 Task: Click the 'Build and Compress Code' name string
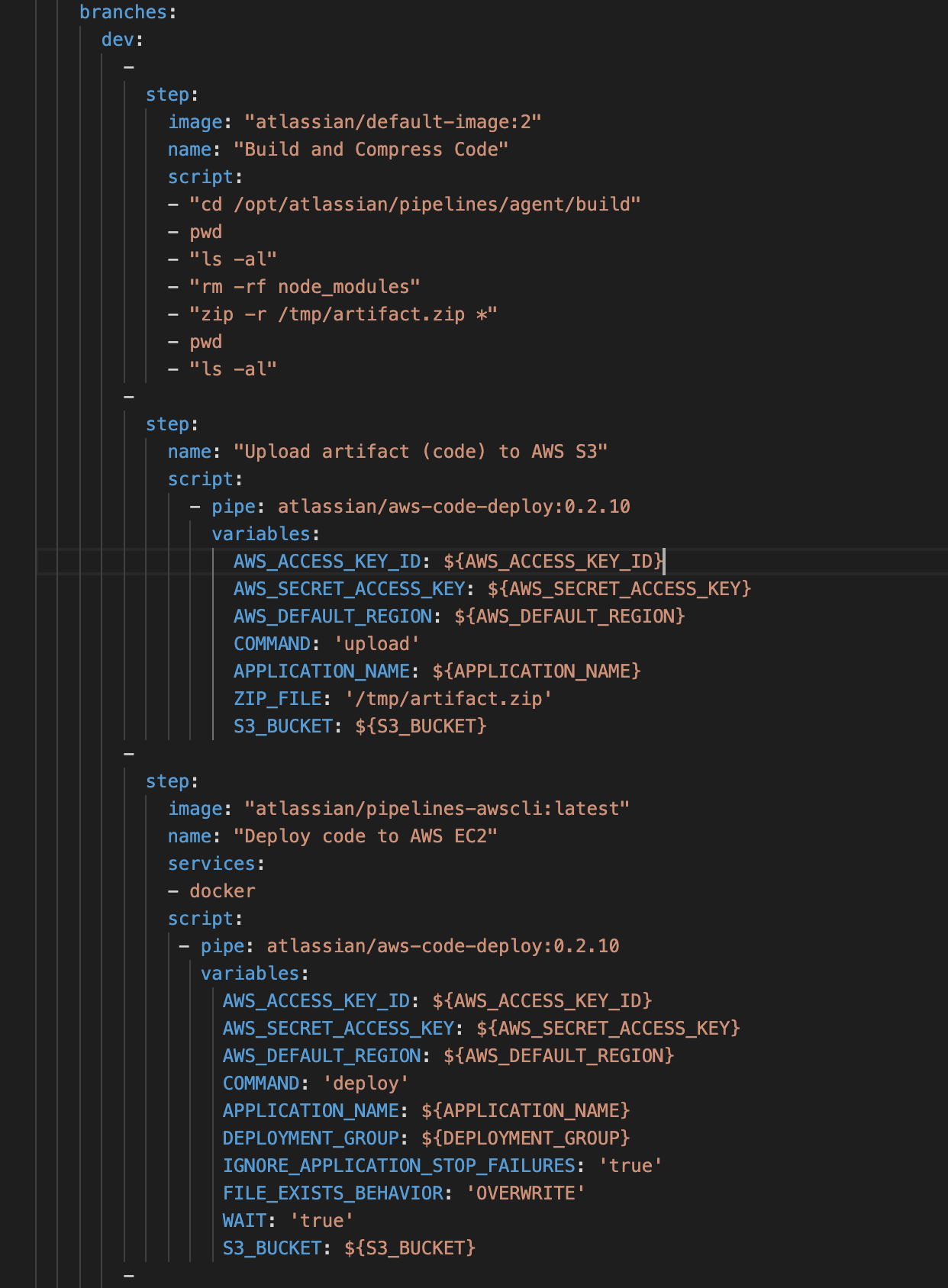click(371, 150)
